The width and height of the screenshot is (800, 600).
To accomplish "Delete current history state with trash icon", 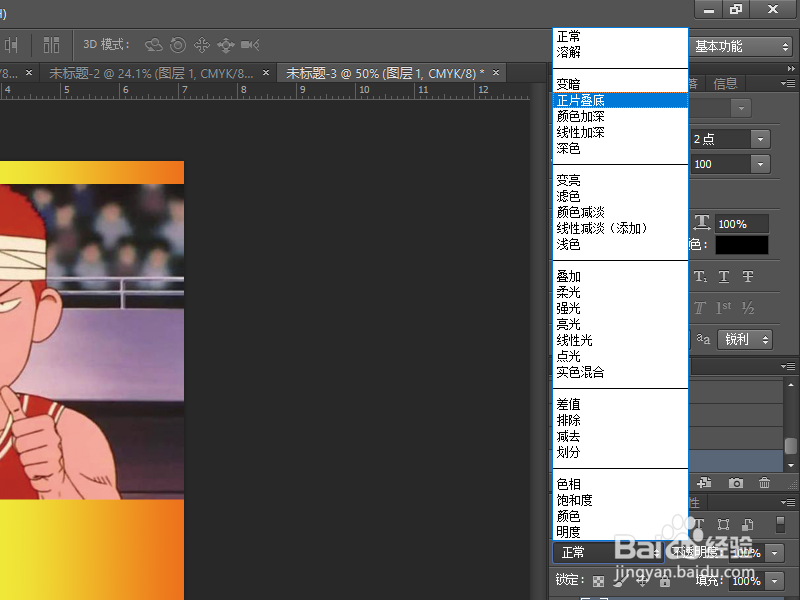I will [764, 483].
